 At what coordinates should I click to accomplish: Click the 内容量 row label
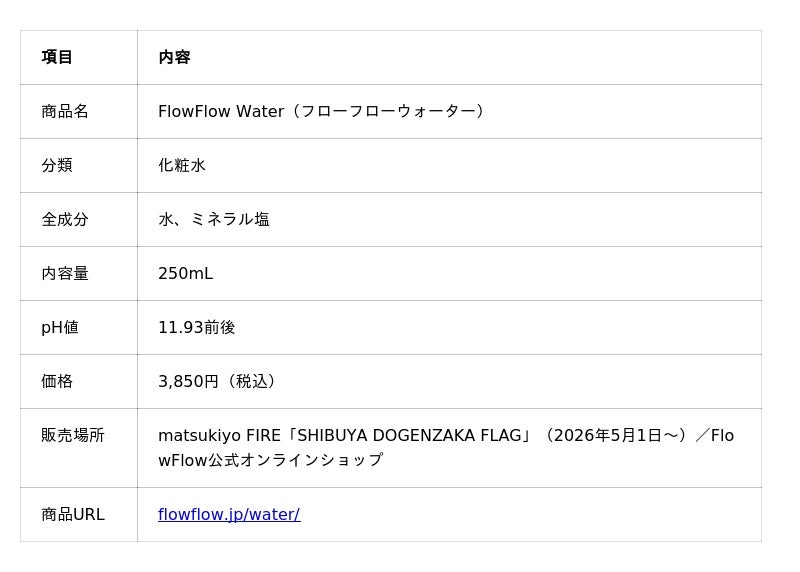point(65,274)
